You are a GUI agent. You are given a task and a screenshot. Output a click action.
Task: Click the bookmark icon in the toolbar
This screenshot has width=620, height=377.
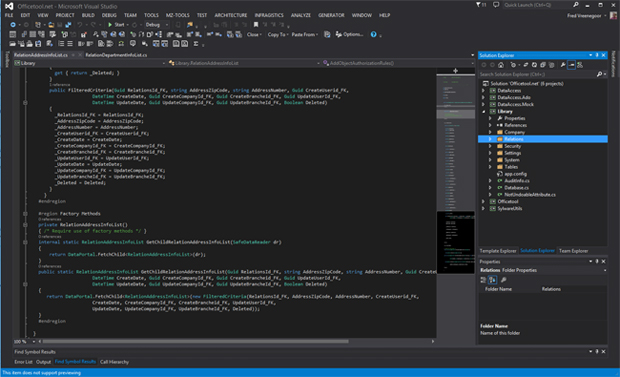(256, 25)
